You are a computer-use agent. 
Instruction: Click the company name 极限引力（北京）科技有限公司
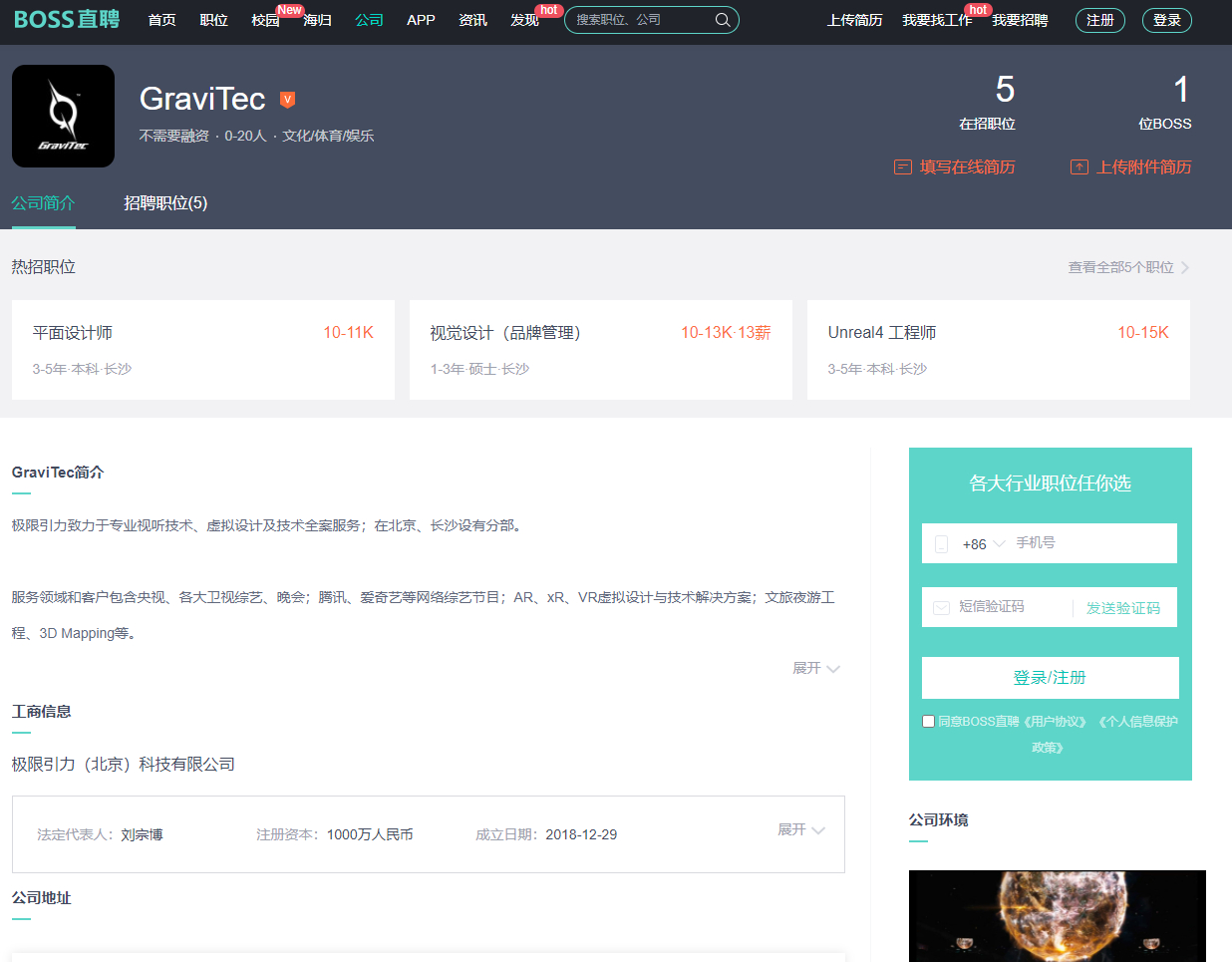[124, 765]
